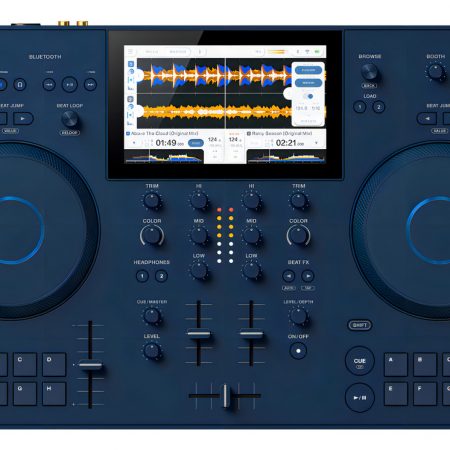Screen dimensions: 450x450
Task: Seek in Rainy Season overview waveform
Action: pyautogui.click(x=286, y=156)
